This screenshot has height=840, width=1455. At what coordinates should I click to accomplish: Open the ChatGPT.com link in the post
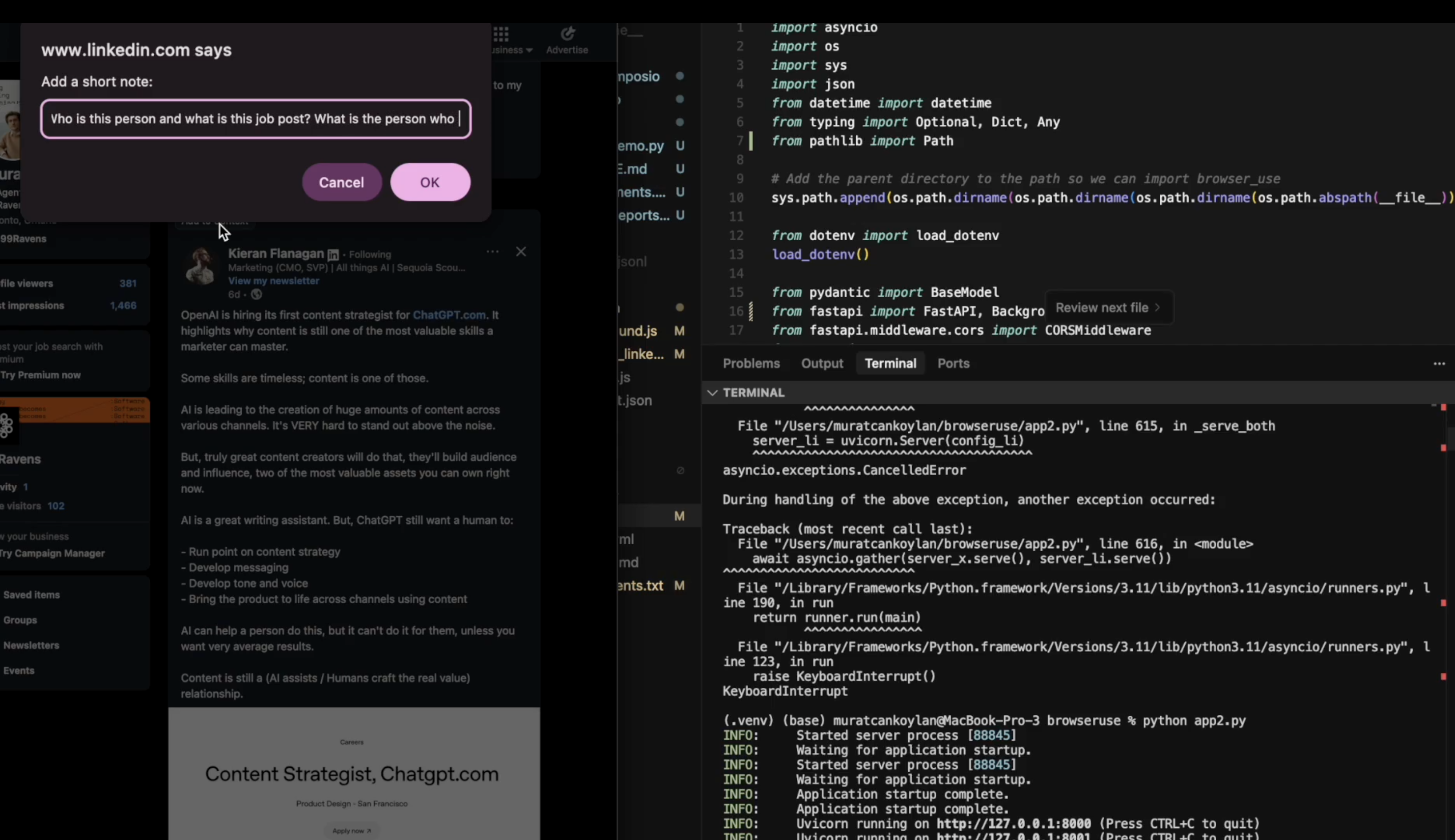[449, 315]
